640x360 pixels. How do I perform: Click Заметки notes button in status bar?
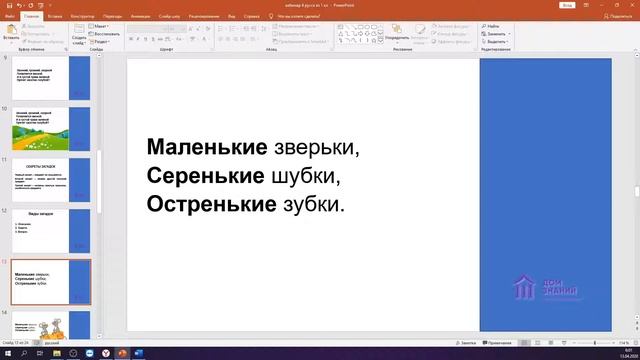point(466,343)
